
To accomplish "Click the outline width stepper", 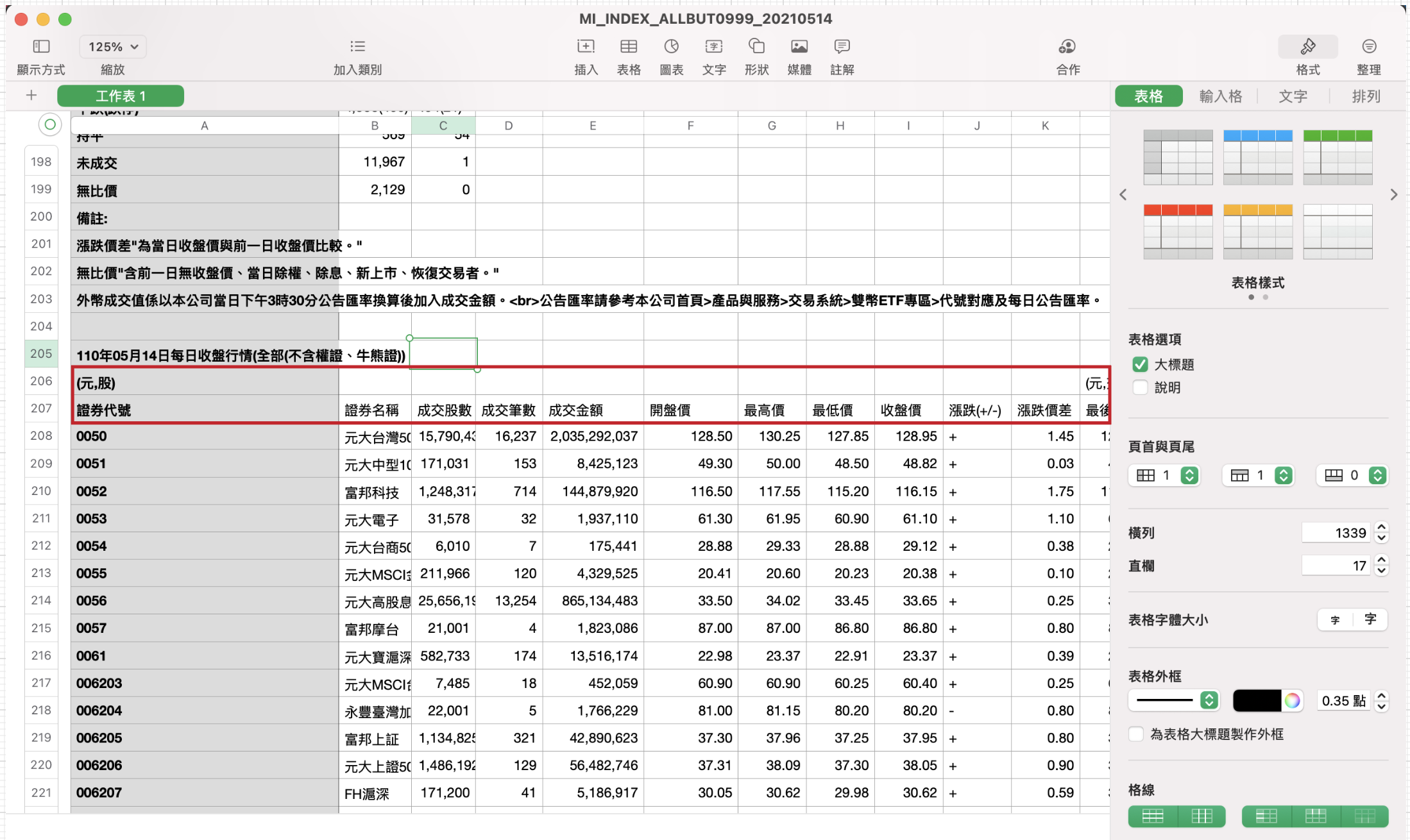I will (x=1382, y=700).
